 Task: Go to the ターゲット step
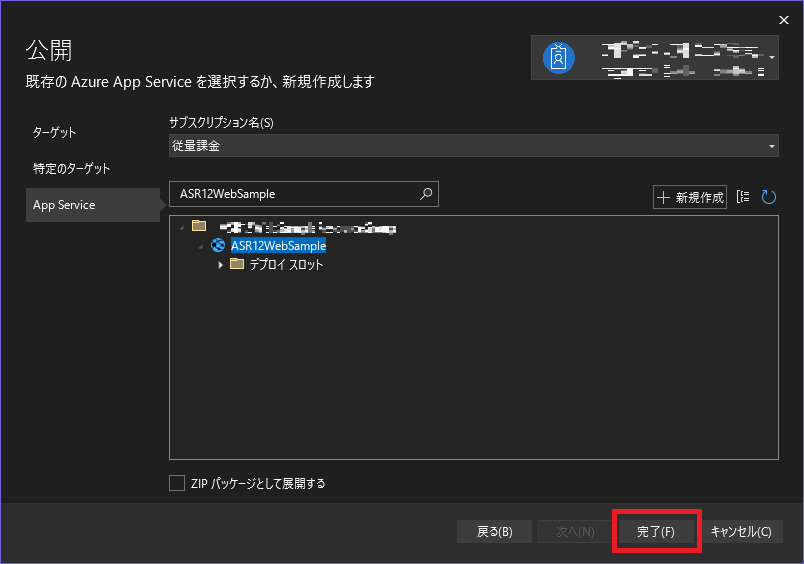tap(54, 133)
